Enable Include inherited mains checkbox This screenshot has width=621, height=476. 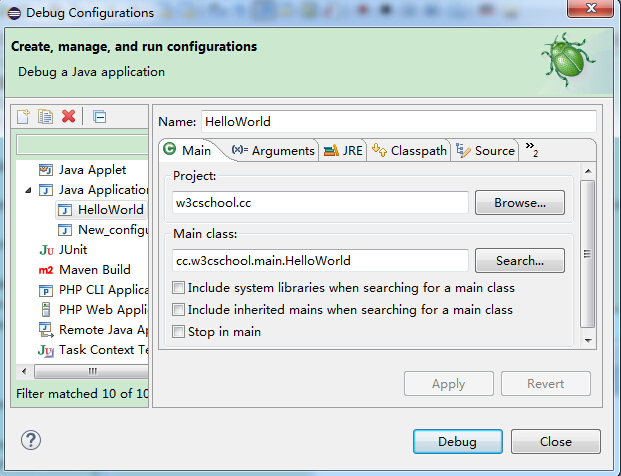179,310
